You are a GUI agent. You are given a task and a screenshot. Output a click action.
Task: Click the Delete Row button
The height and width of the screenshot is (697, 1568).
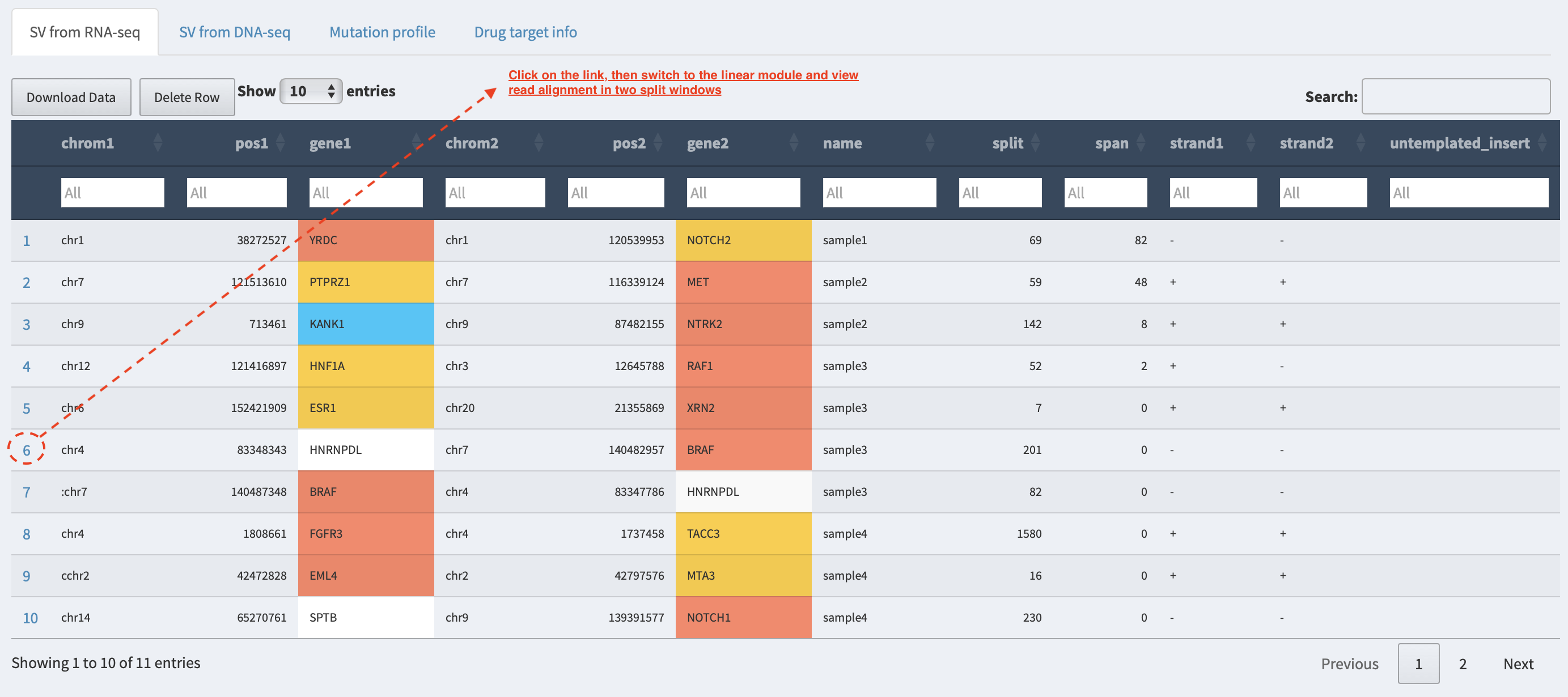click(187, 97)
